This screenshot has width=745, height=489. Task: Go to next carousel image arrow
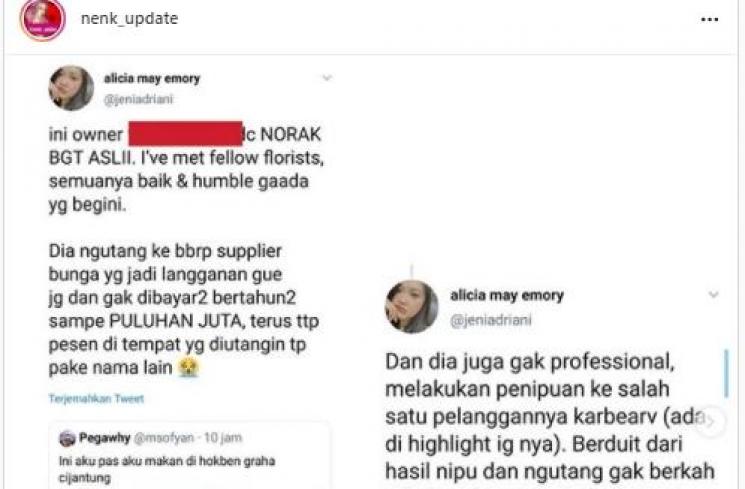click(710, 421)
